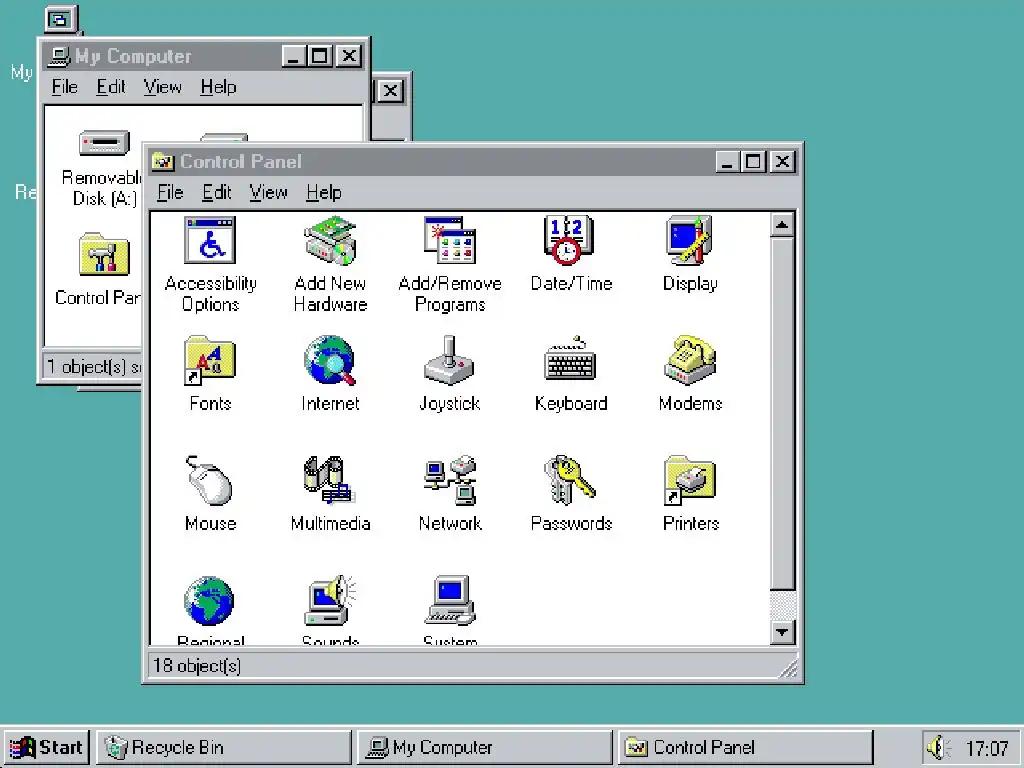Select the Mouse icon
This screenshot has height=768, width=1024.
click(210, 480)
